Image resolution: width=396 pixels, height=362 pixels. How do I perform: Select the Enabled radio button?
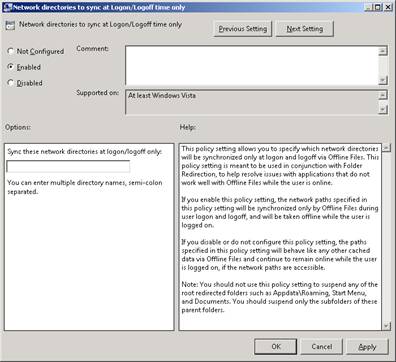11,67
